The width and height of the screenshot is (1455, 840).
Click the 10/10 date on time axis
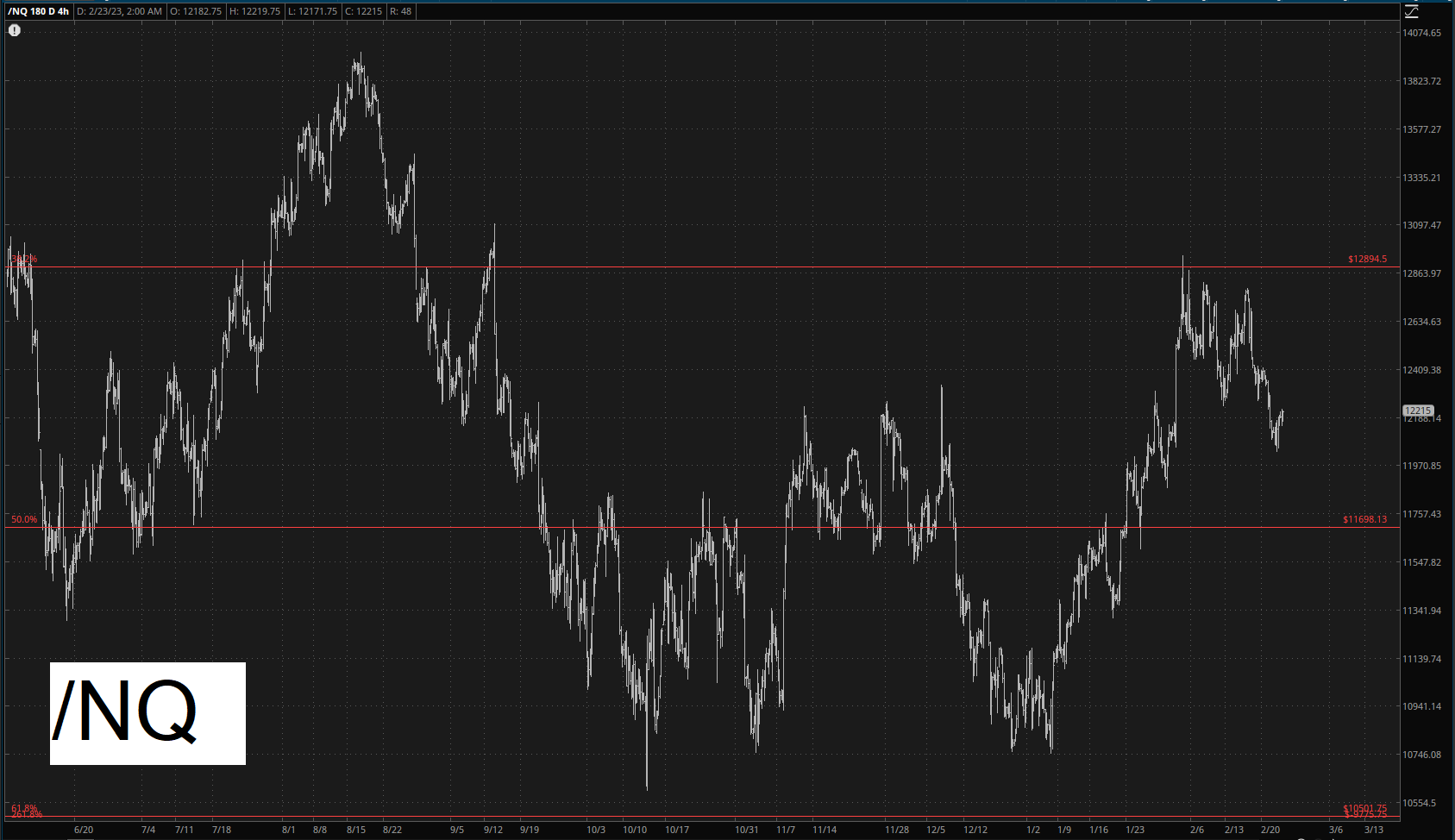[x=635, y=830]
